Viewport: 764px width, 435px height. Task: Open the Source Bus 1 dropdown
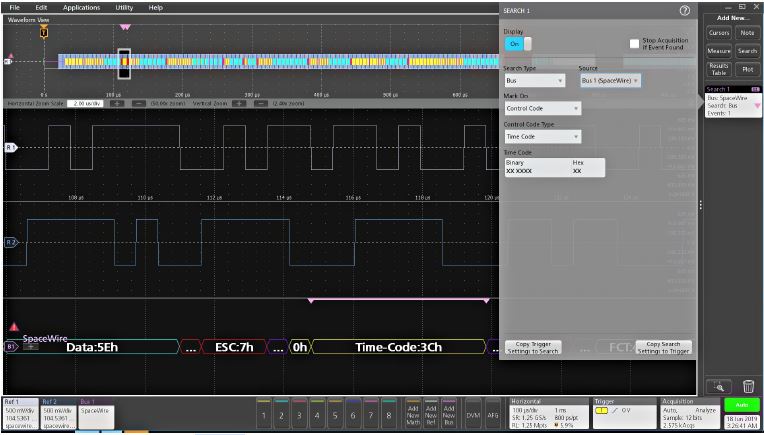point(609,80)
